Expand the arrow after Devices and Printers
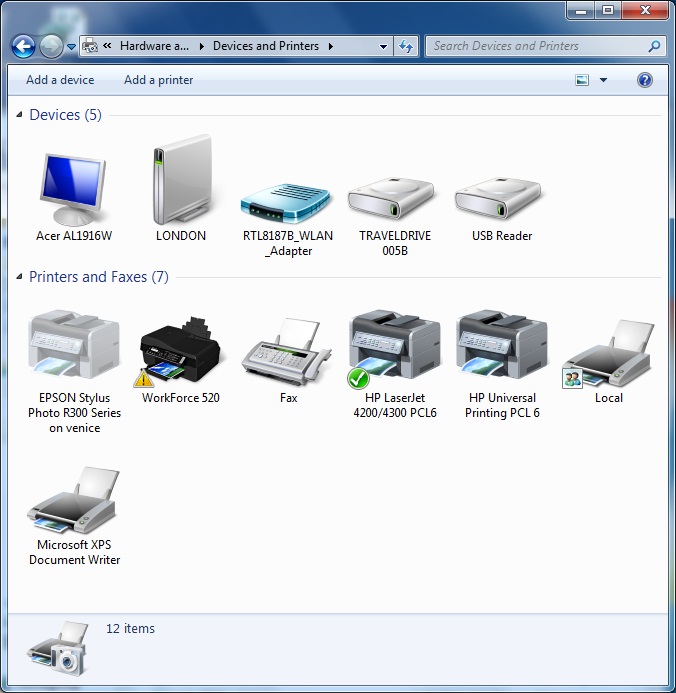 click(330, 46)
